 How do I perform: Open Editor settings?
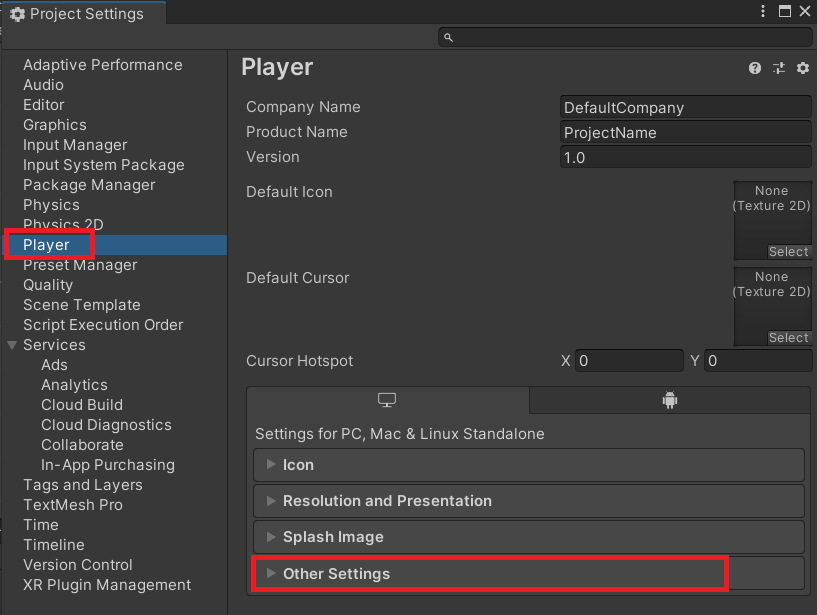click(x=44, y=105)
